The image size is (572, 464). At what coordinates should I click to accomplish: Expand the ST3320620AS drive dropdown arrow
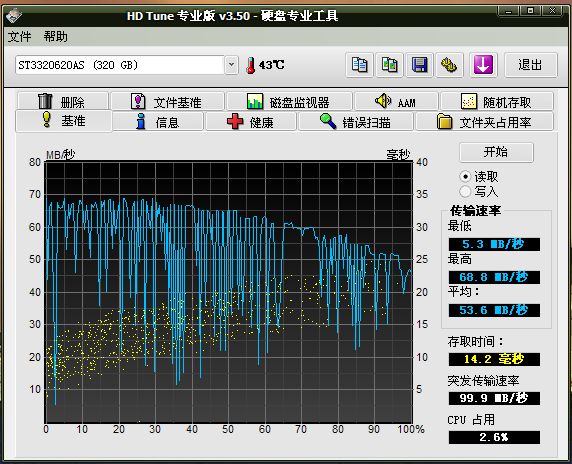[x=231, y=65]
